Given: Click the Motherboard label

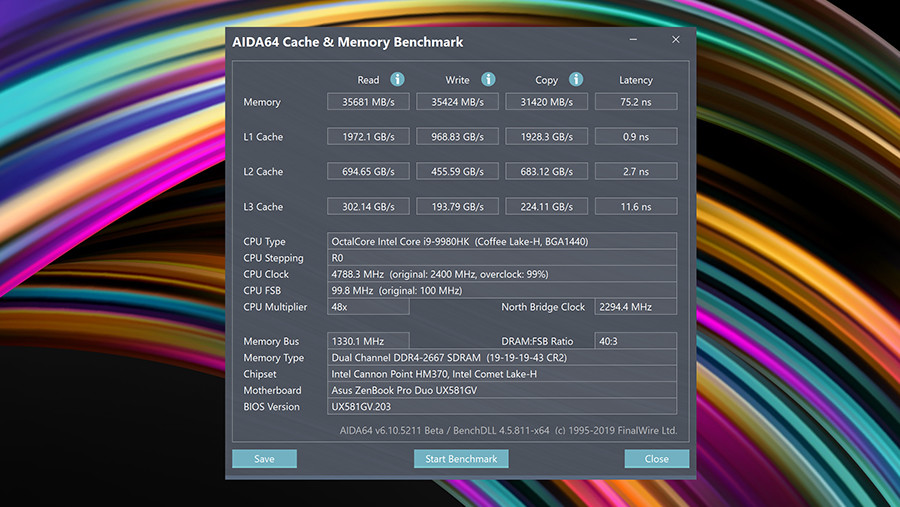Looking at the screenshot, I should [x=272, y=390].
